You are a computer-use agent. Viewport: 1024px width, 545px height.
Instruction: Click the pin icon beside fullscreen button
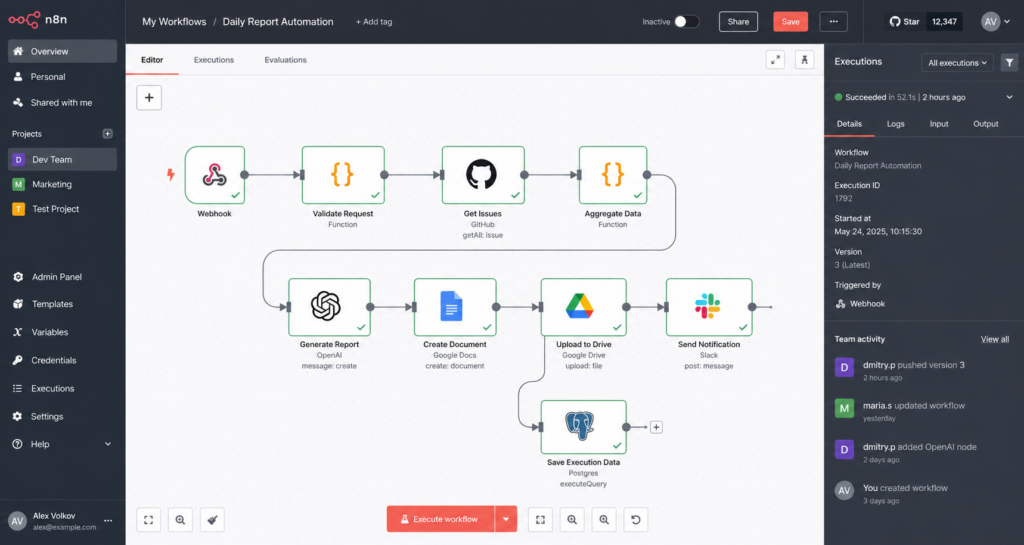[x=805, y=60]
